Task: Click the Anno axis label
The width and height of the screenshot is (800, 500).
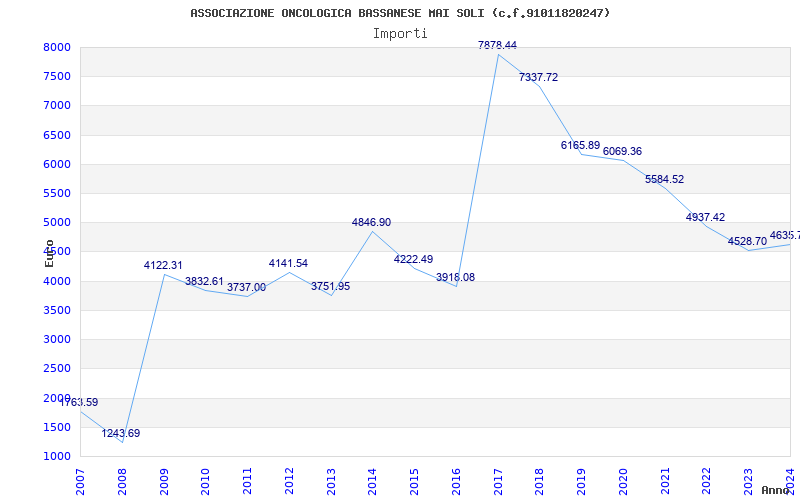Action: pyautogui.click(x=776, y=490)
